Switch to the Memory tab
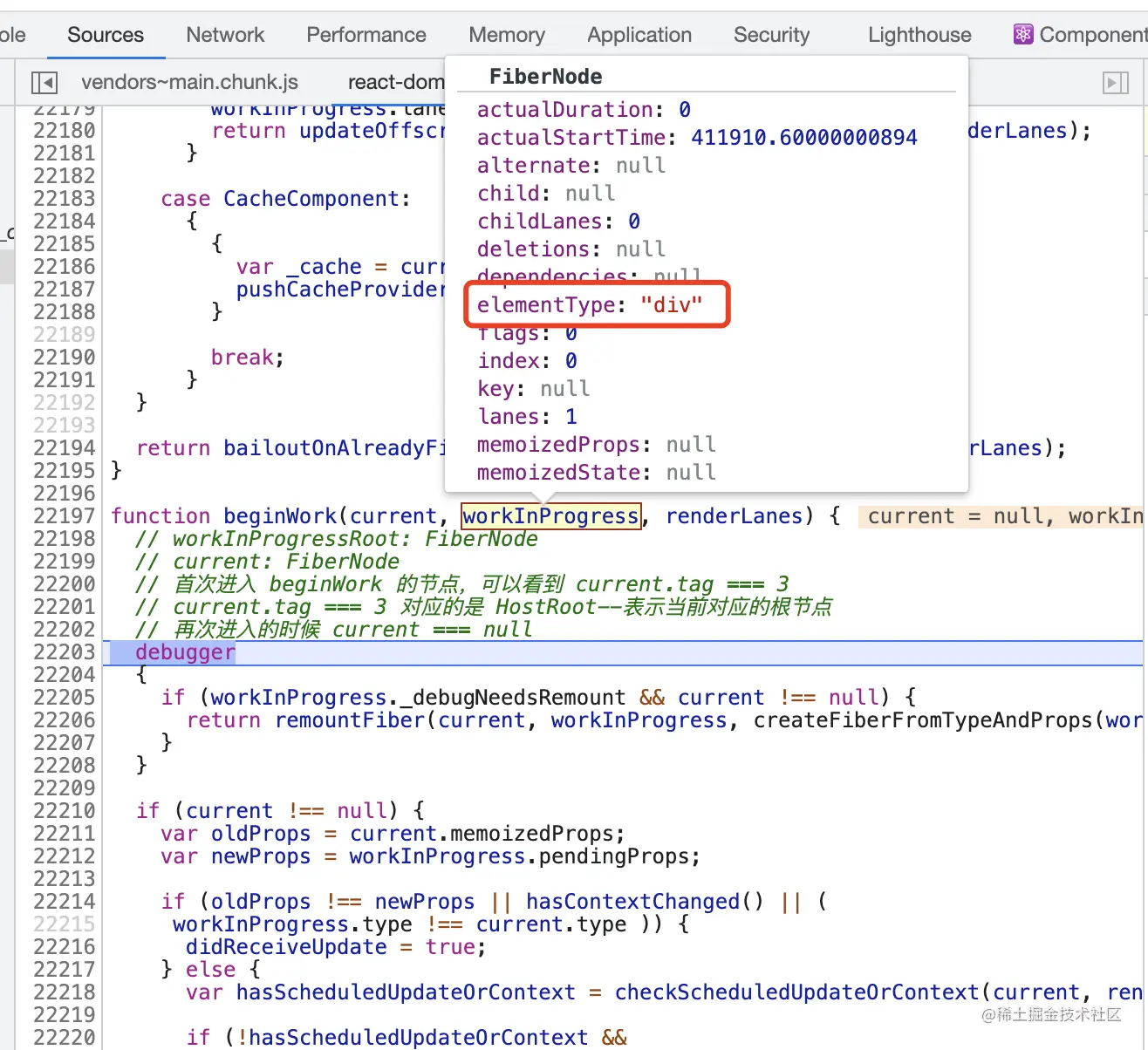 click(x=507, y=35)
